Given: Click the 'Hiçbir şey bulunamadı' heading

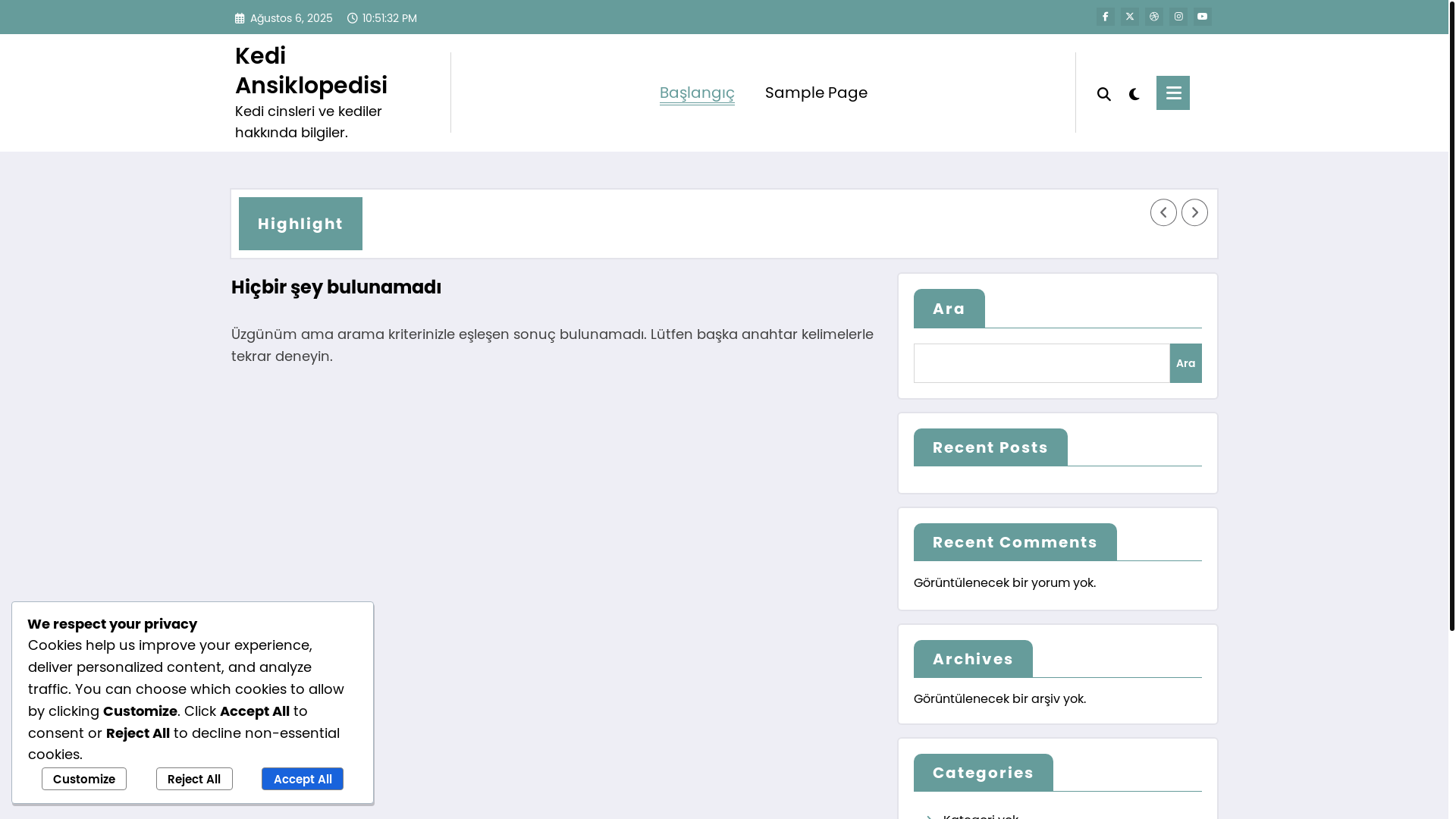Looking at the screenshot, I should (336, 287).
